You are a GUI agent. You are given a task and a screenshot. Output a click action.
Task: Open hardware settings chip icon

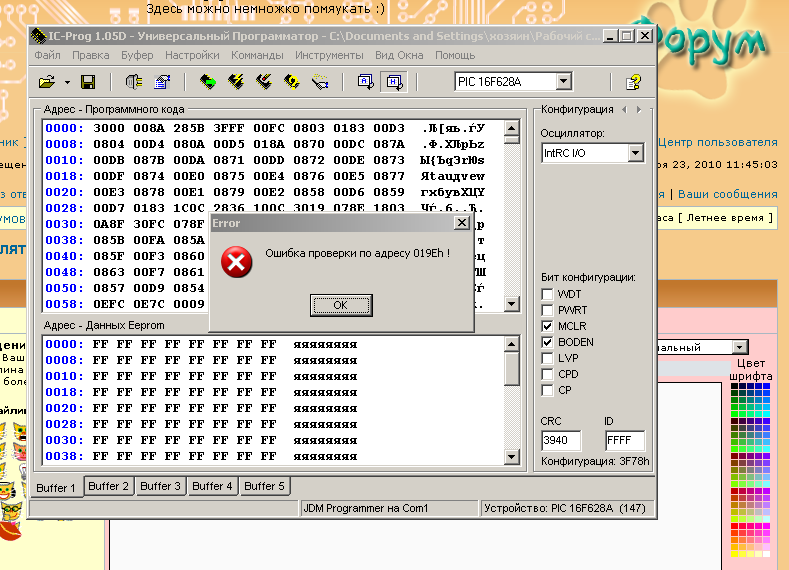click(133, 82)
